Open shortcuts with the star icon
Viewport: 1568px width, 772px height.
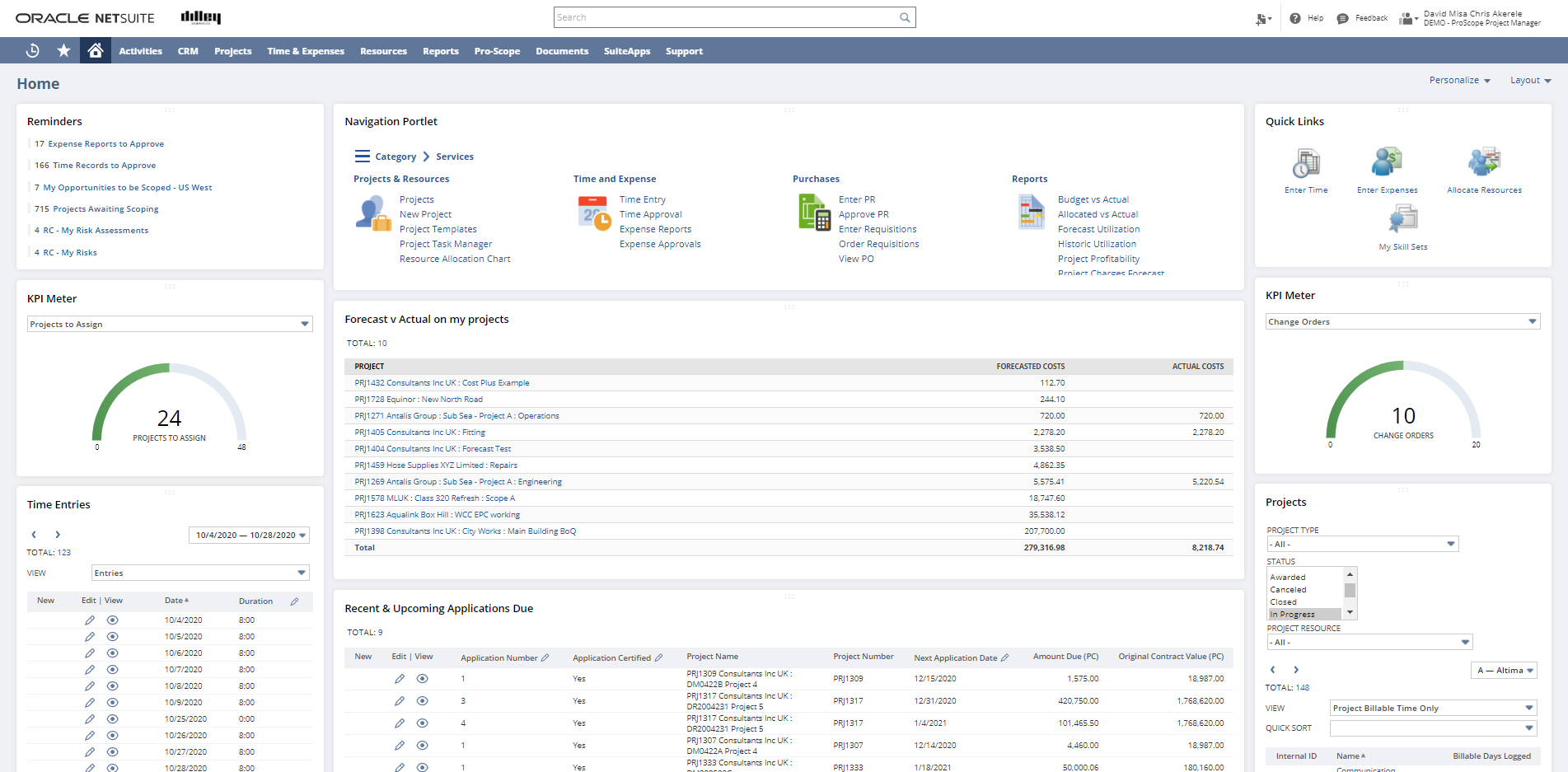pyautogui.click(x=63, y=50)
